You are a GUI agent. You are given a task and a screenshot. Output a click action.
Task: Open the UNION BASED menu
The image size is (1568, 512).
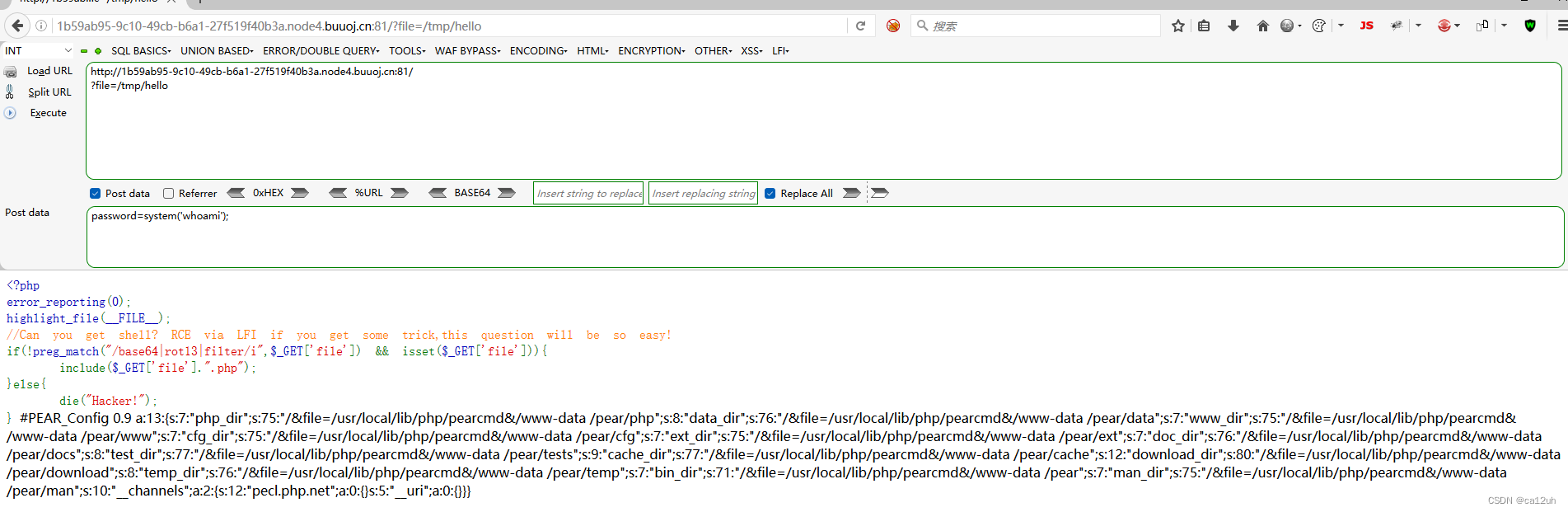217,51
